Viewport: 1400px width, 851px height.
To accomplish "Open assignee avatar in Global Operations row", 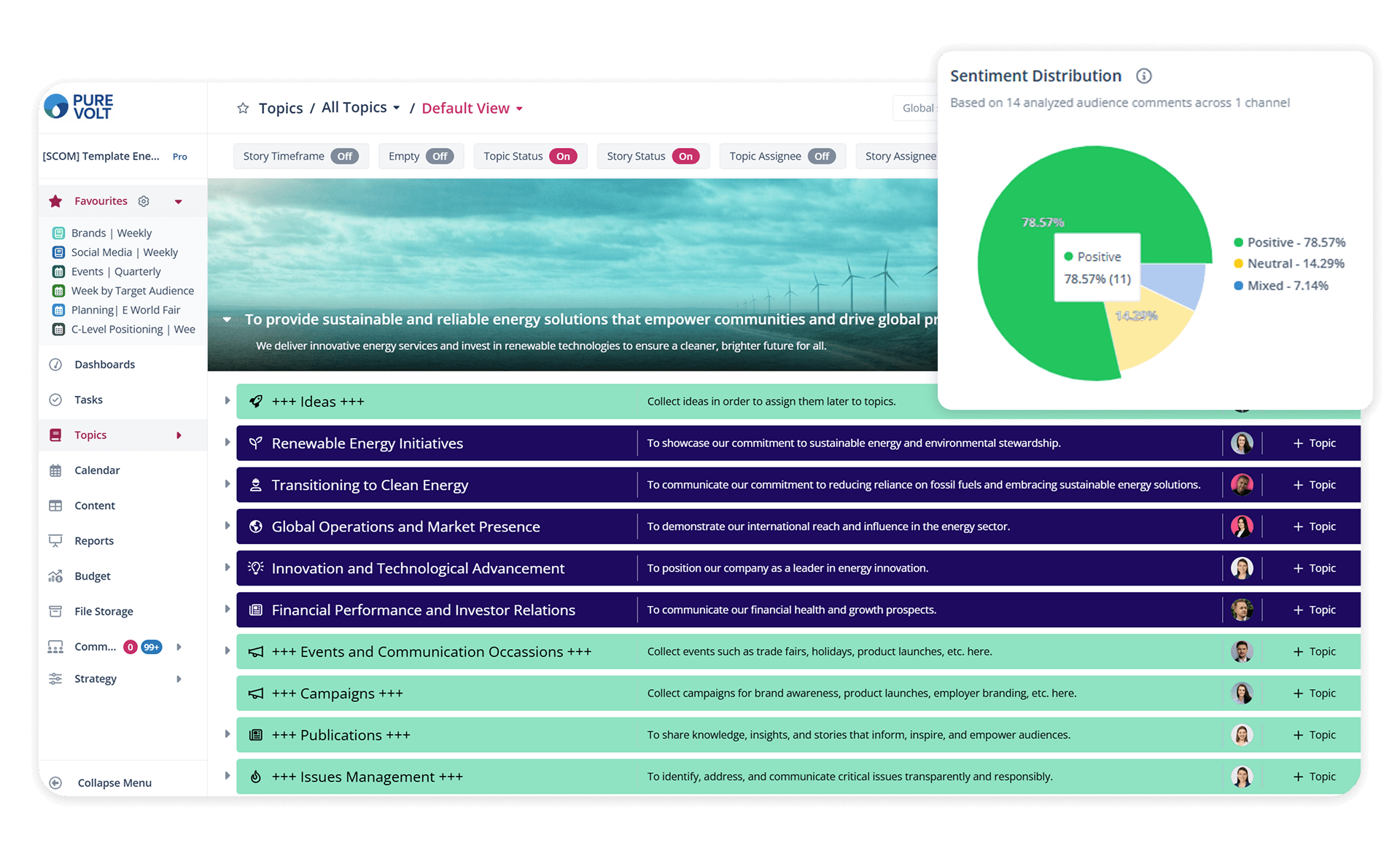I will (x=1242, y=526).
